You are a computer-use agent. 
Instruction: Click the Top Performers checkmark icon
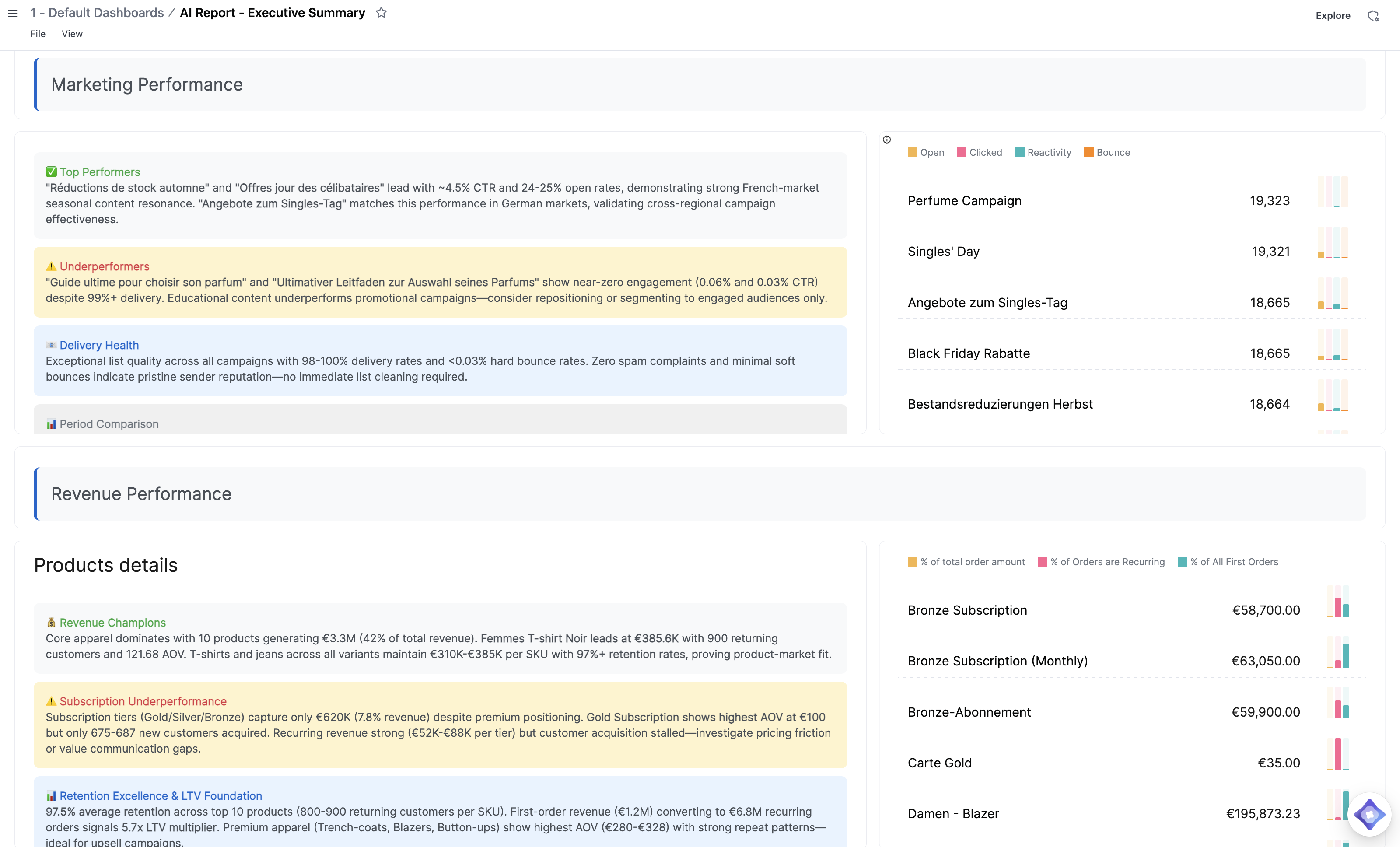coord(51,171)
